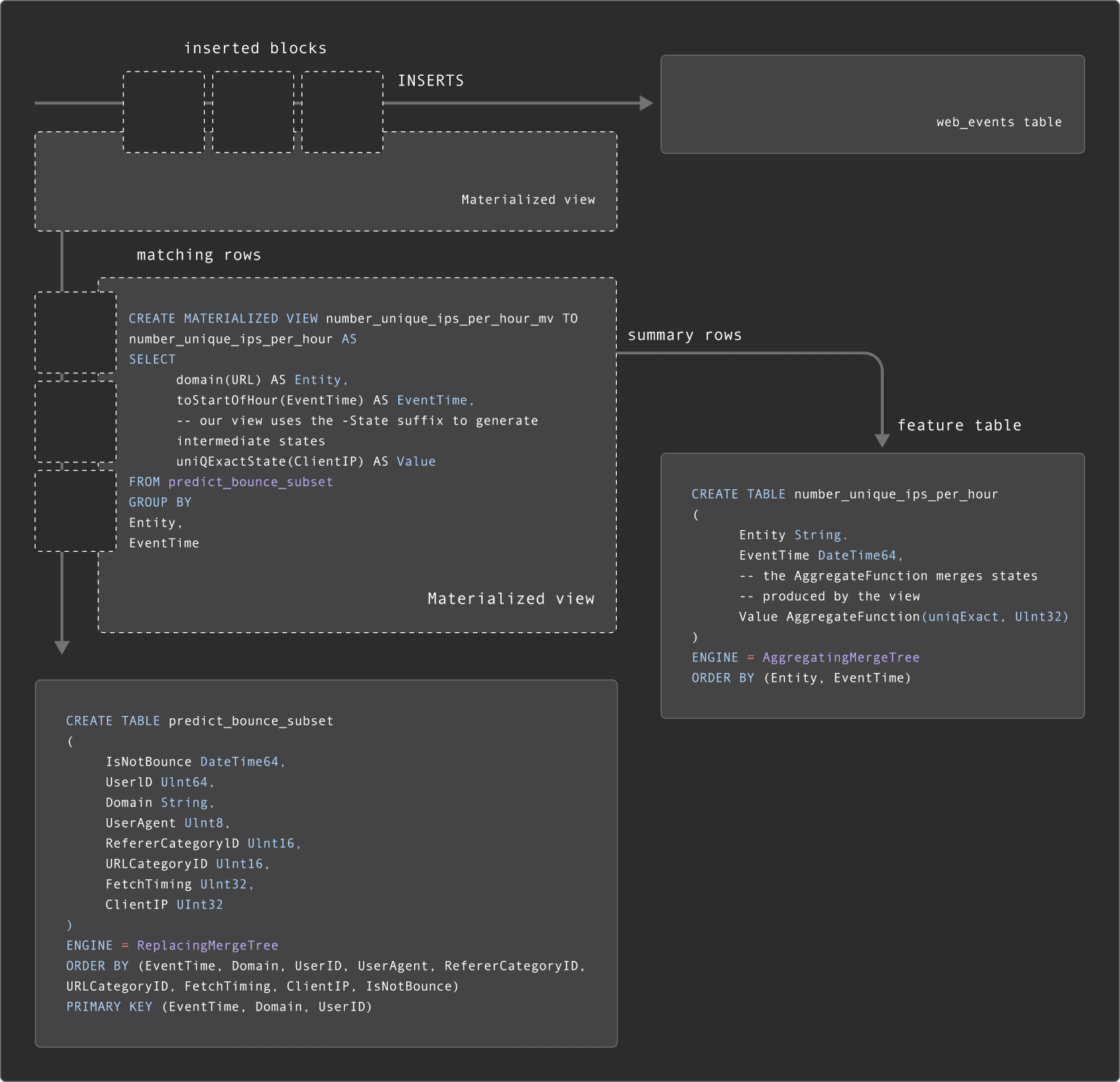
Task: Click the 'summary rows' label
Action: (x=684, y=335)
